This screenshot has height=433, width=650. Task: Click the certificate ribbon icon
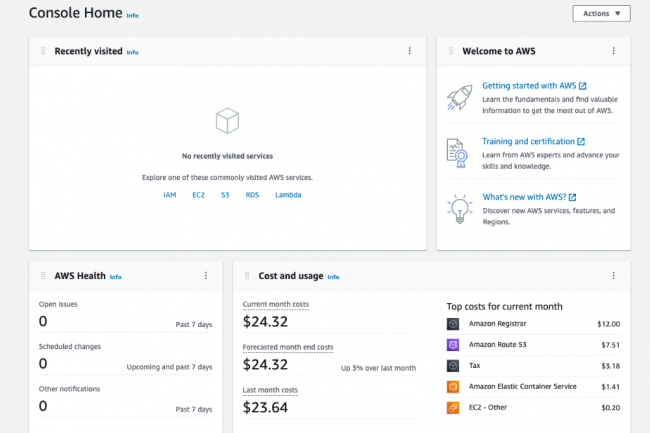click(x=457, y=153)
